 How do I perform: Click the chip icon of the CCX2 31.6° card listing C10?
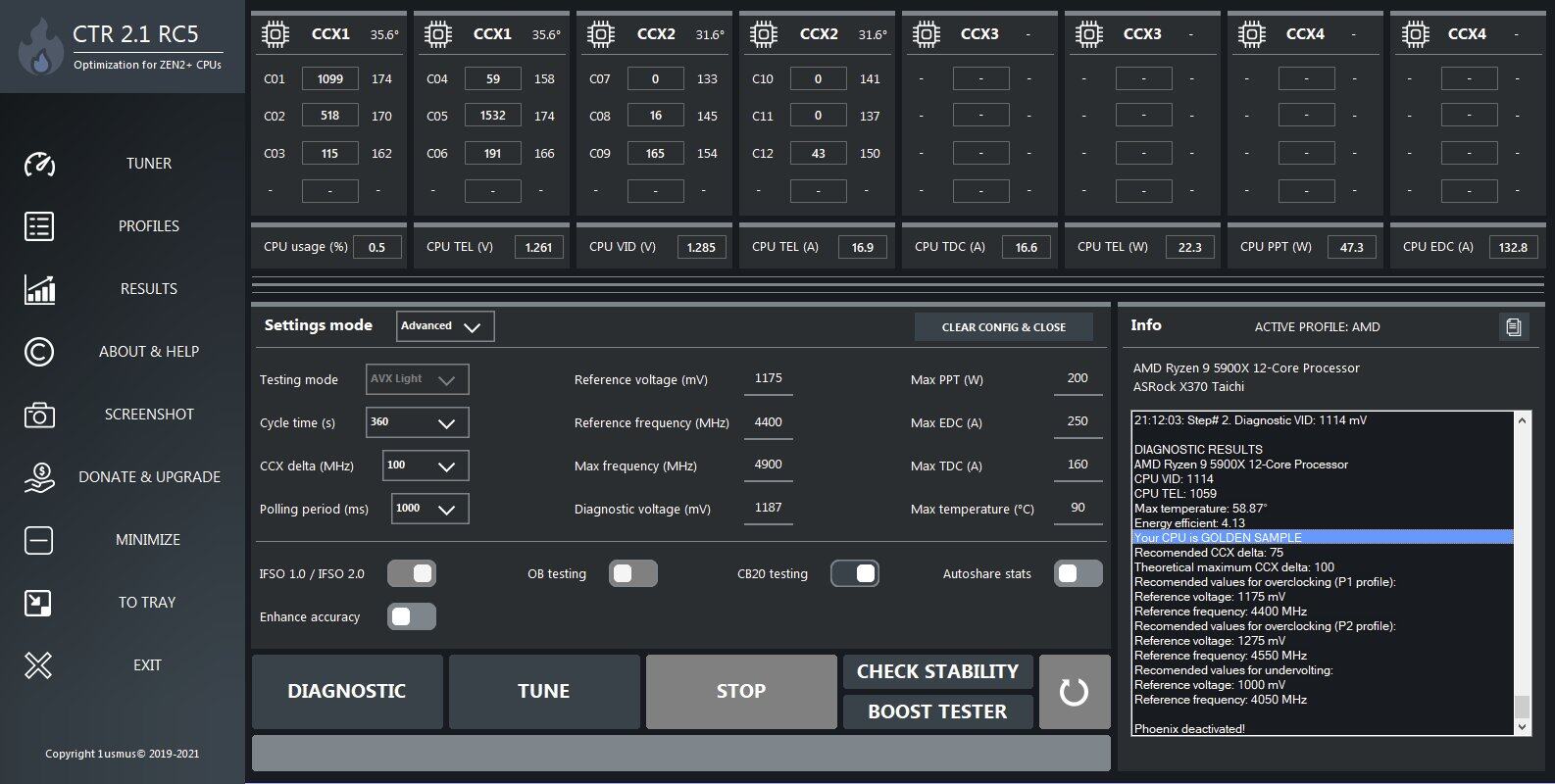coord(764,35)
